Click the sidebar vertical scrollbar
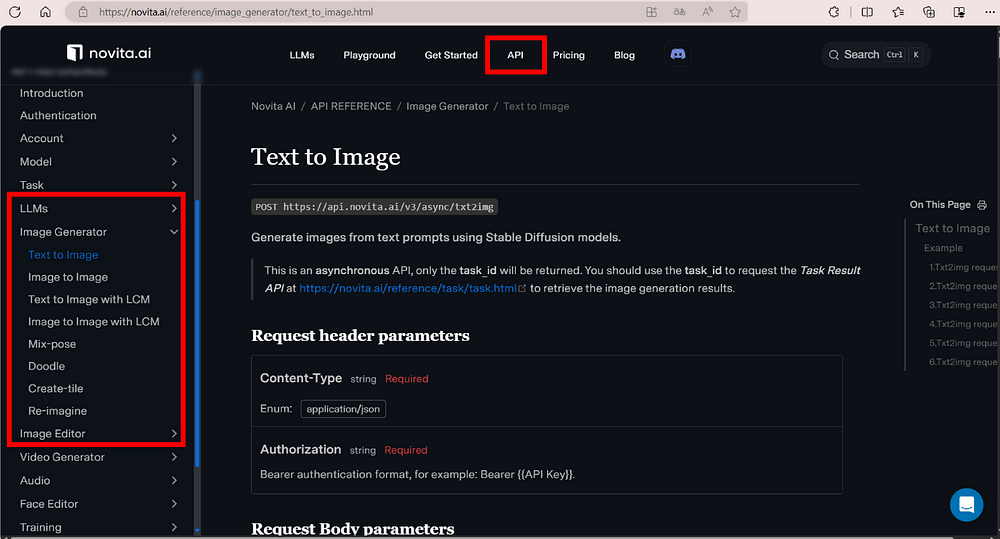This screenshot has width=1000, height=539. click(x=197, y=332)
